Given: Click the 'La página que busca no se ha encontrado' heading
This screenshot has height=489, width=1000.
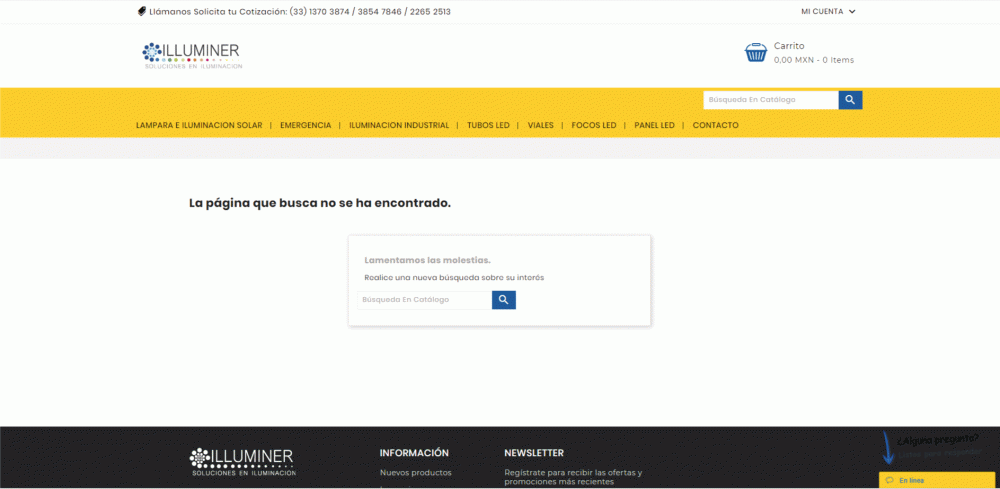Looking at the screenshot, I should pyautogui.click(x=320, y=203).
